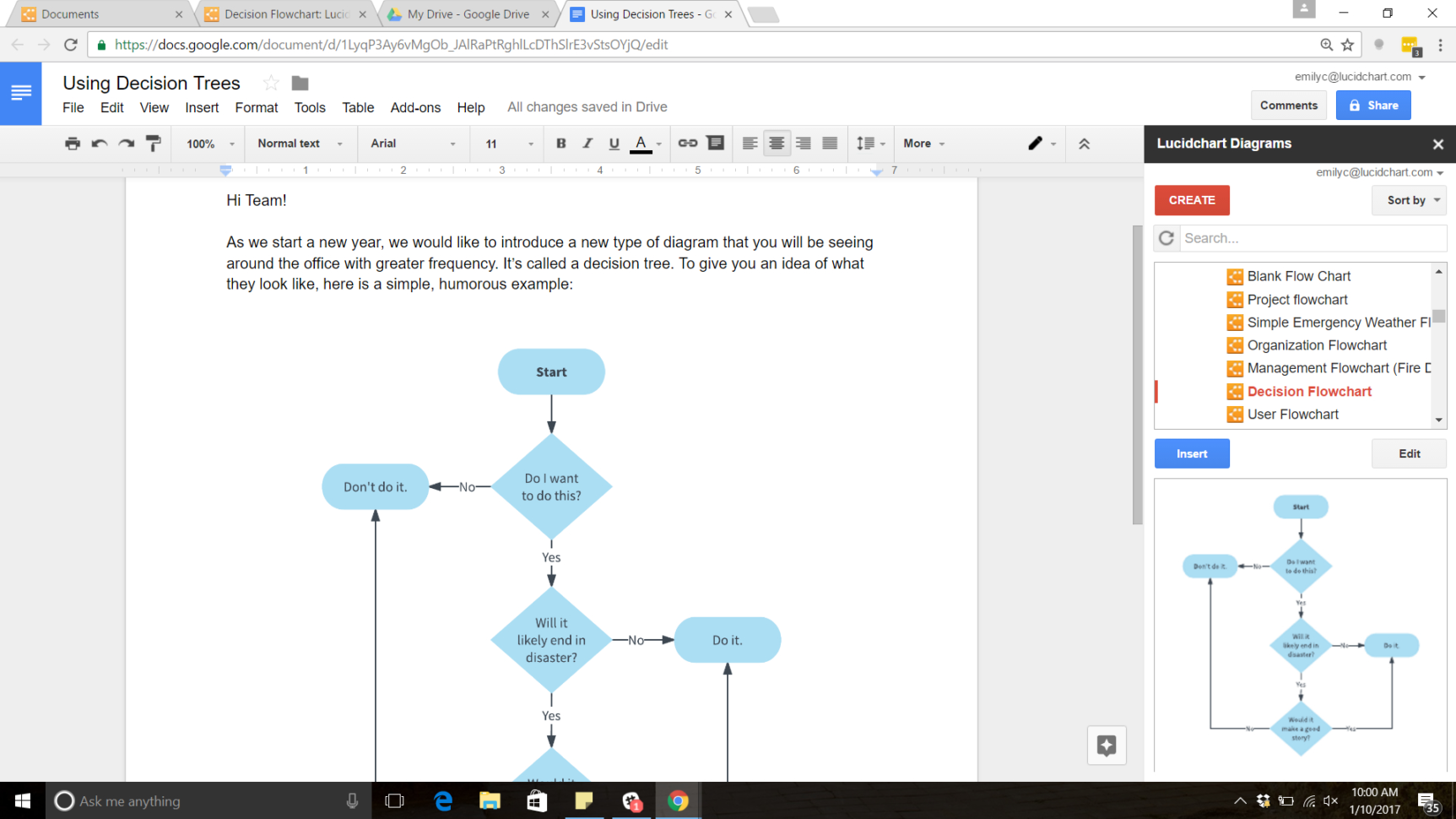
Task: Open the Insert menu
Action: [202, 107]
